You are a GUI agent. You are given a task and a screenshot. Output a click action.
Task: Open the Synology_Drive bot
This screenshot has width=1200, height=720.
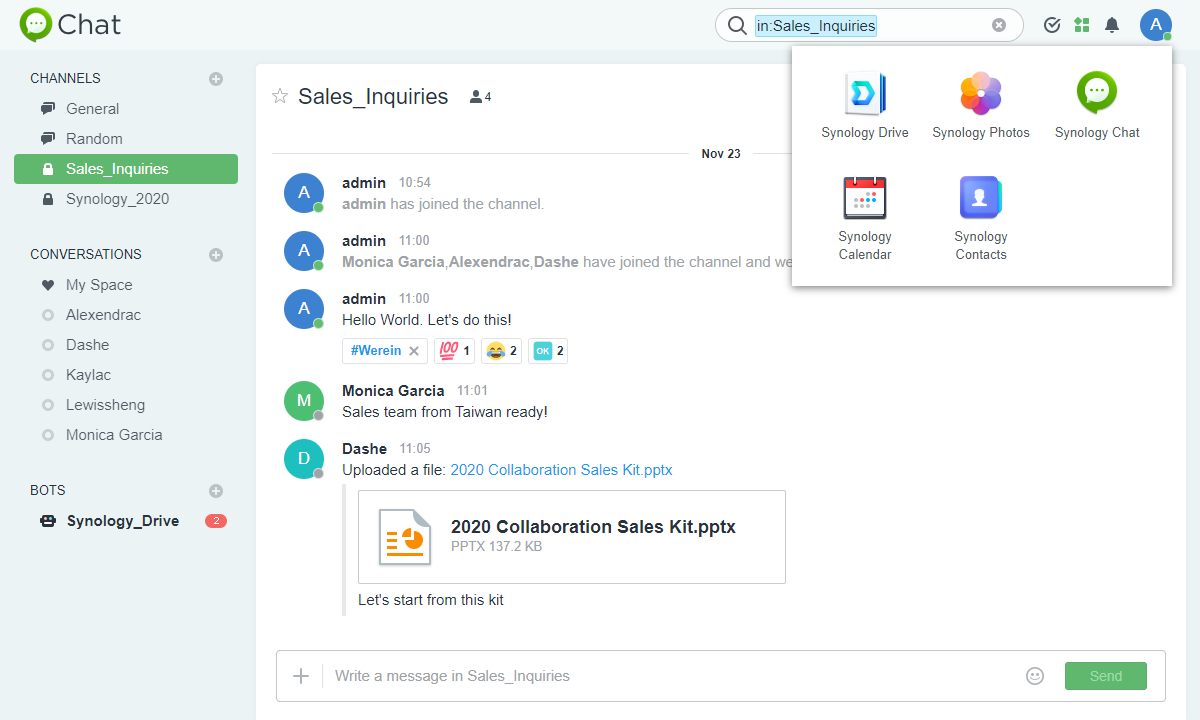126,521
